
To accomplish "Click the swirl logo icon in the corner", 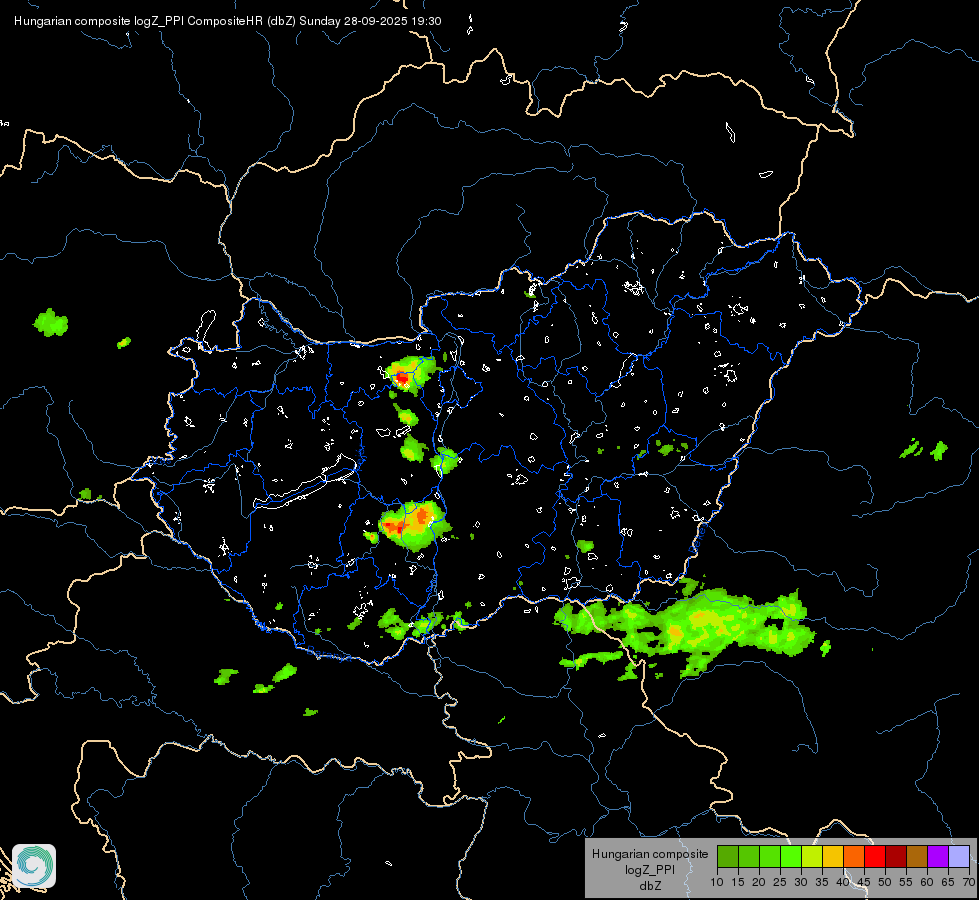I will [34, 866].
